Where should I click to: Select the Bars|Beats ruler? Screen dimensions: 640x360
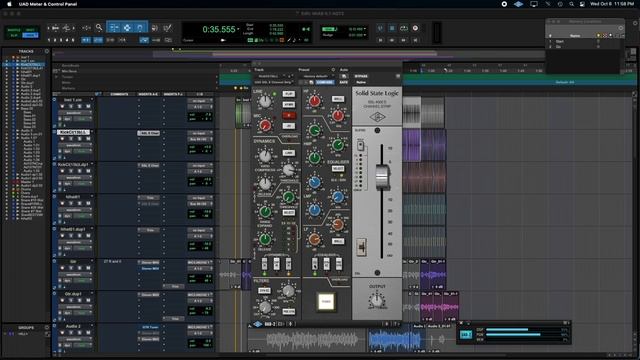[x=70, y=66]
